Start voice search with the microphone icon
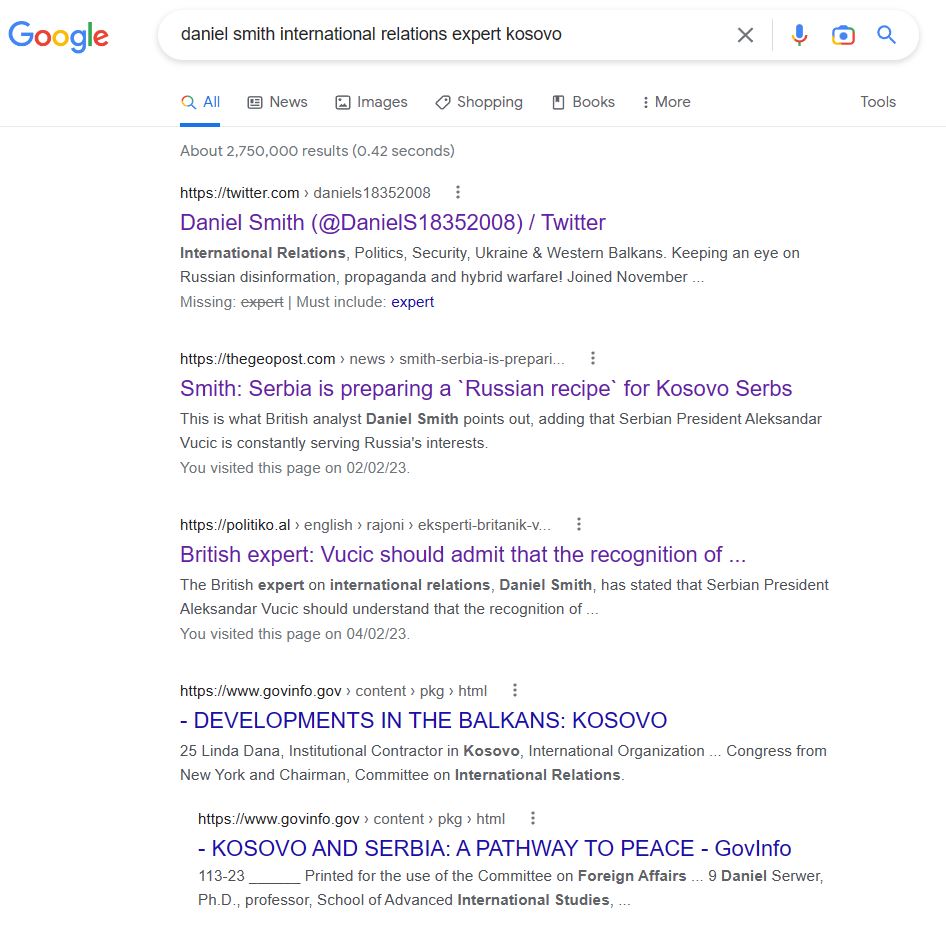946x925 pixels. pyautogui.click(x=799, y=35)
